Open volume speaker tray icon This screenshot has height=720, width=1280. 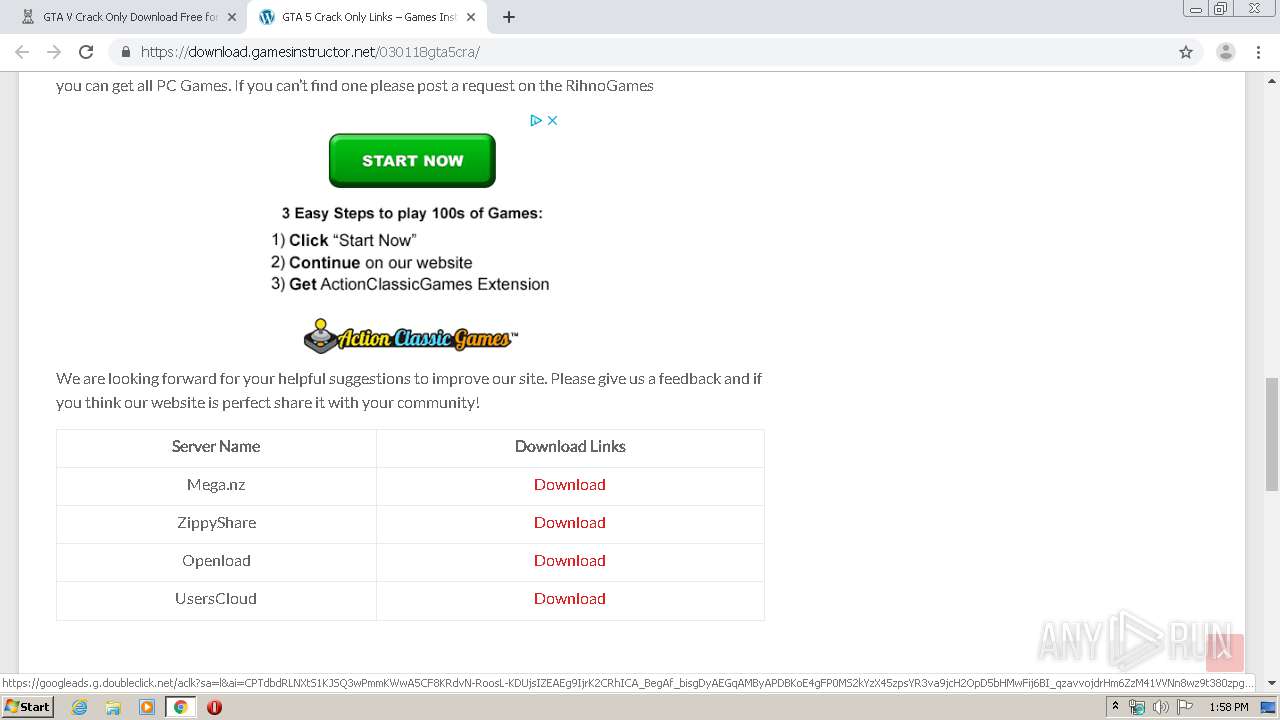tap(1160, 707)
